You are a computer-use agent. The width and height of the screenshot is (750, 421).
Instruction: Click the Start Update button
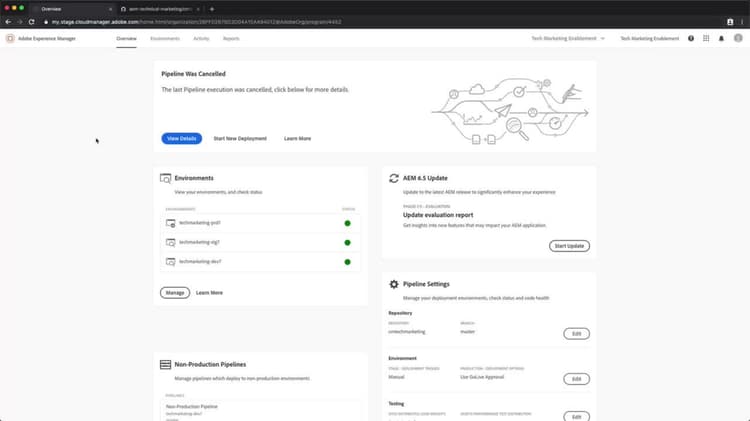(569, 246)
